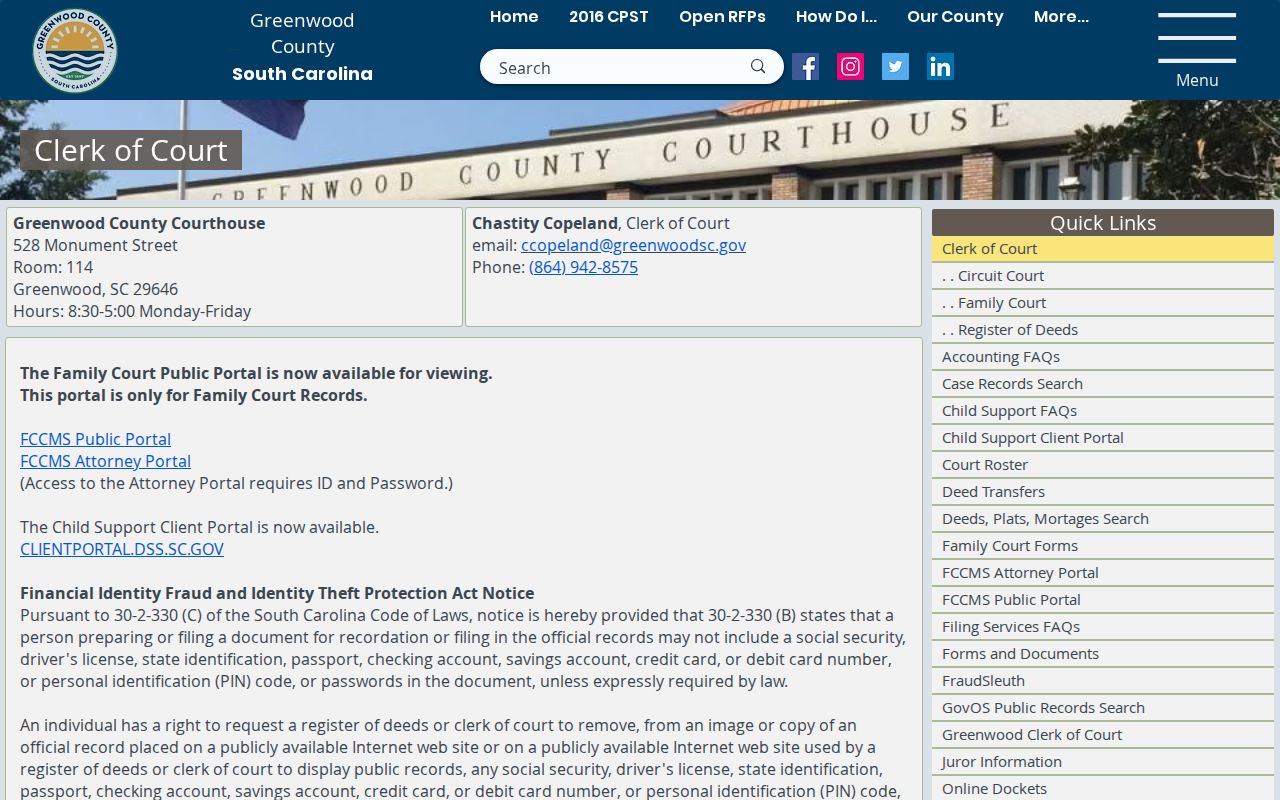Email ccopeland@greenwoodsc.gov link
This screenshot has width=1280, height=800.
633,245
